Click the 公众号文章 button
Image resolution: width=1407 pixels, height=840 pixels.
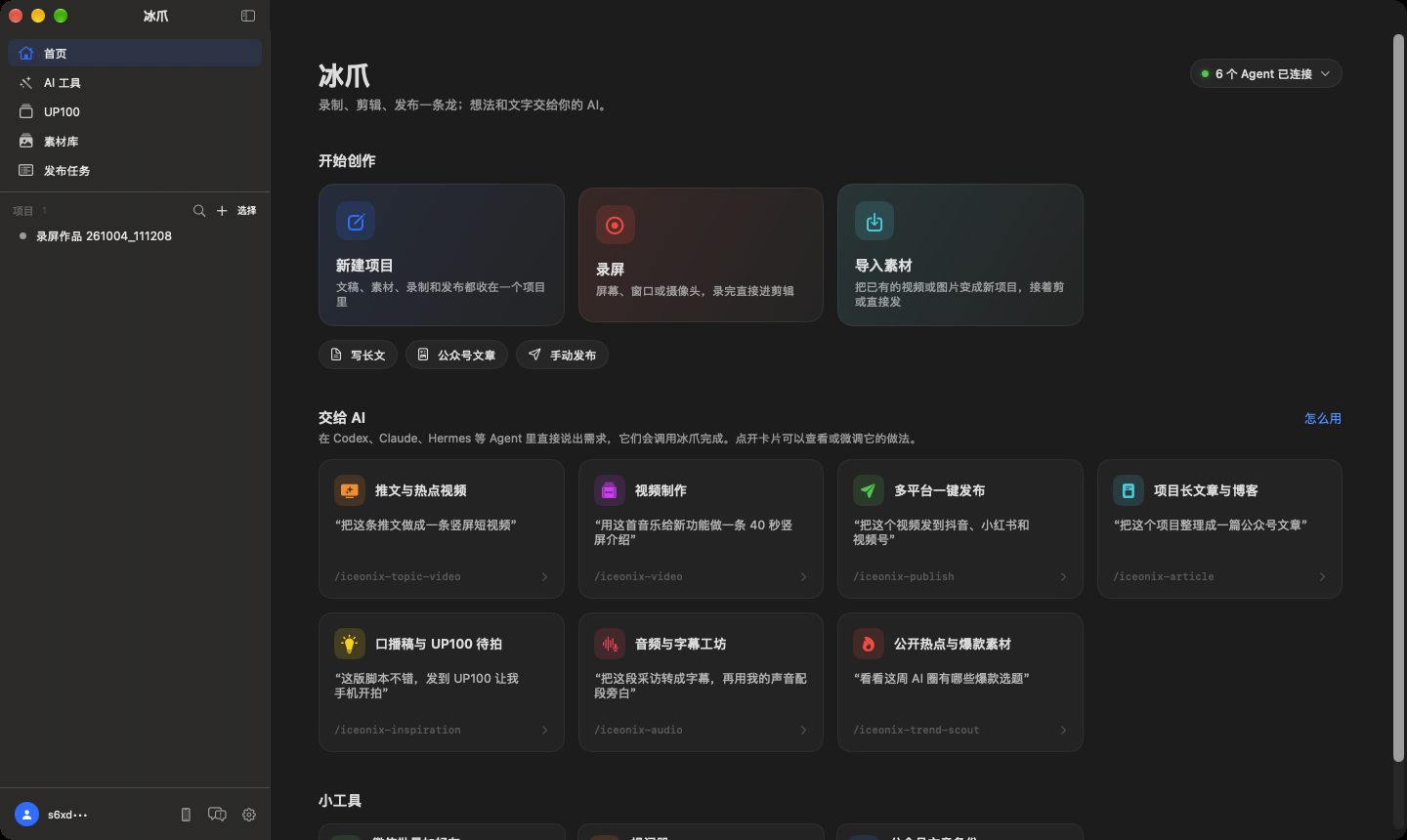tap(456, 355)
